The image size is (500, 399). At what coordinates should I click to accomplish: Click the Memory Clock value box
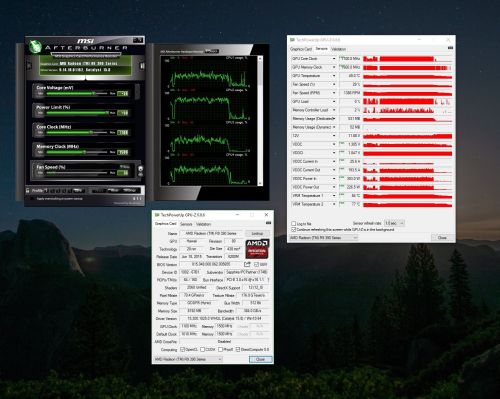coord(123,152)
